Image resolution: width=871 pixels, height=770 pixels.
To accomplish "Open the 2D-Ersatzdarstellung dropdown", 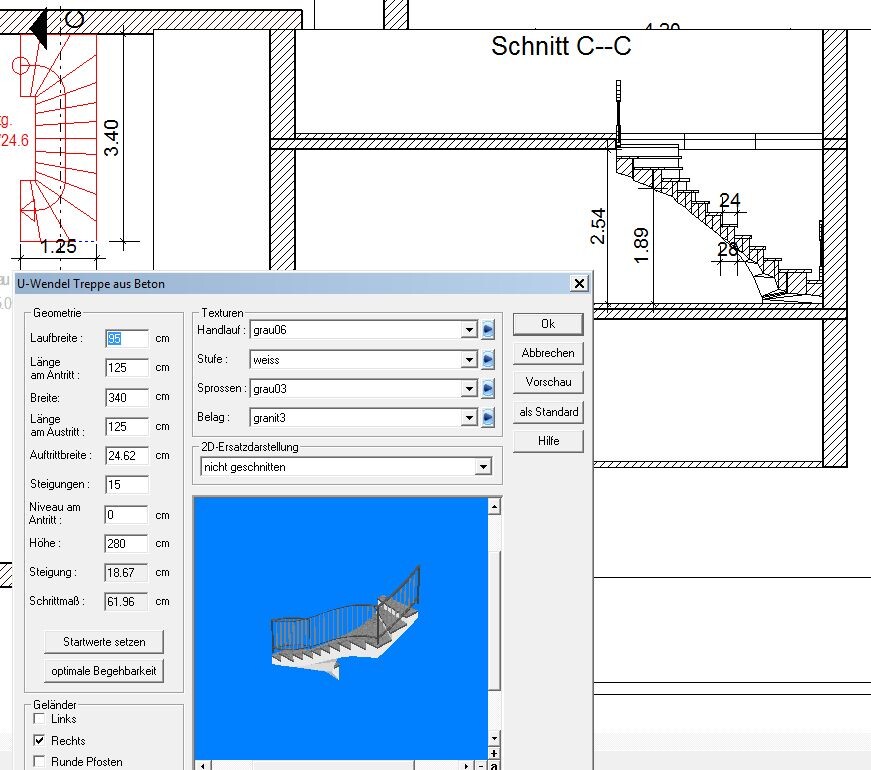I will coord(483,467).
